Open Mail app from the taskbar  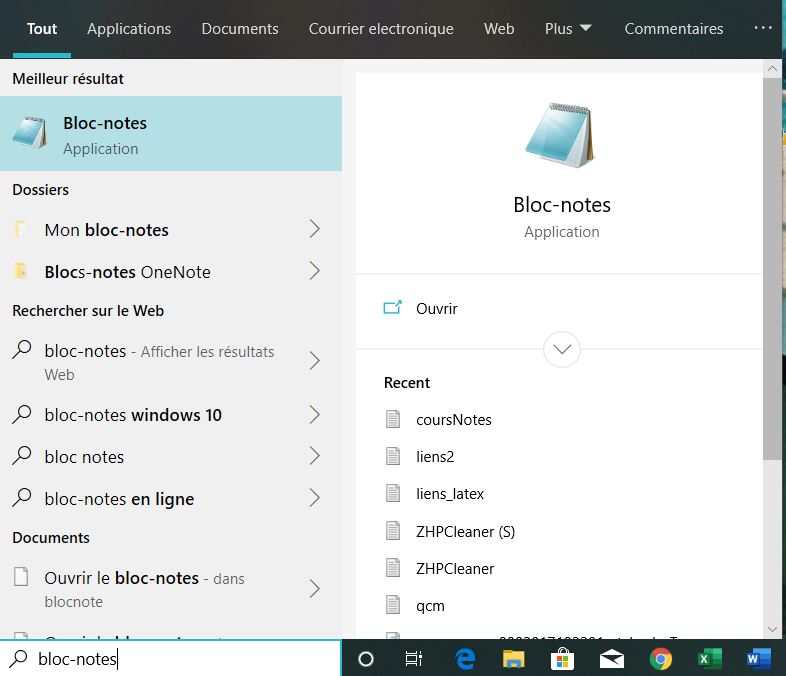click(x=612, y=659)
